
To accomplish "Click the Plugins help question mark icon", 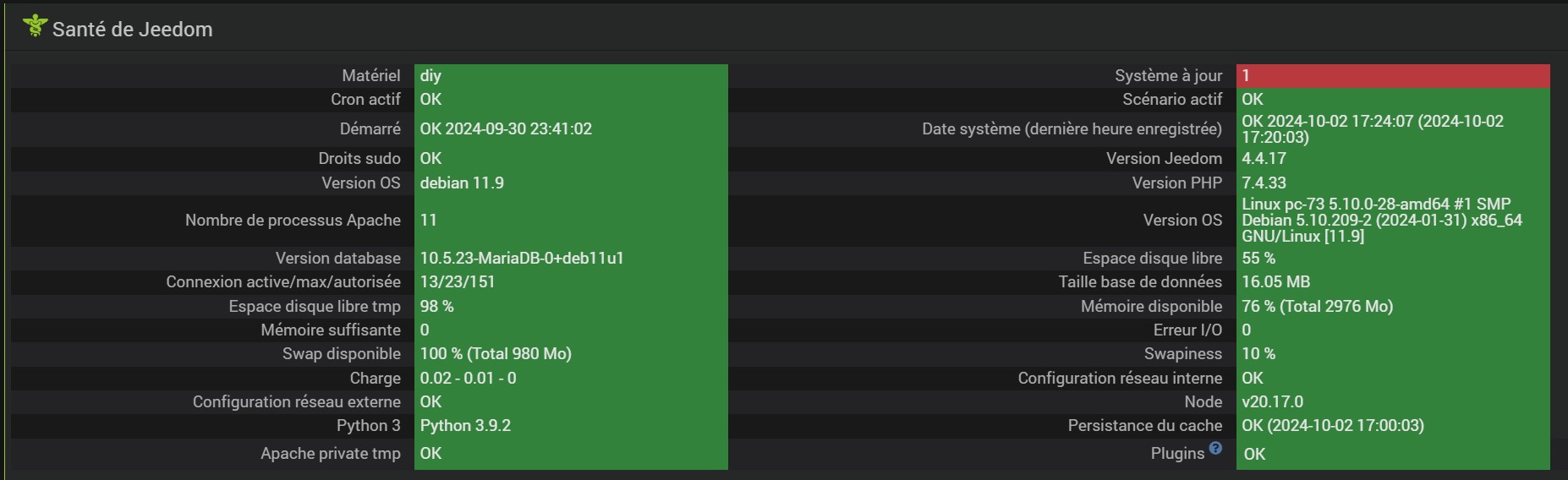I will pos(1215,448).
